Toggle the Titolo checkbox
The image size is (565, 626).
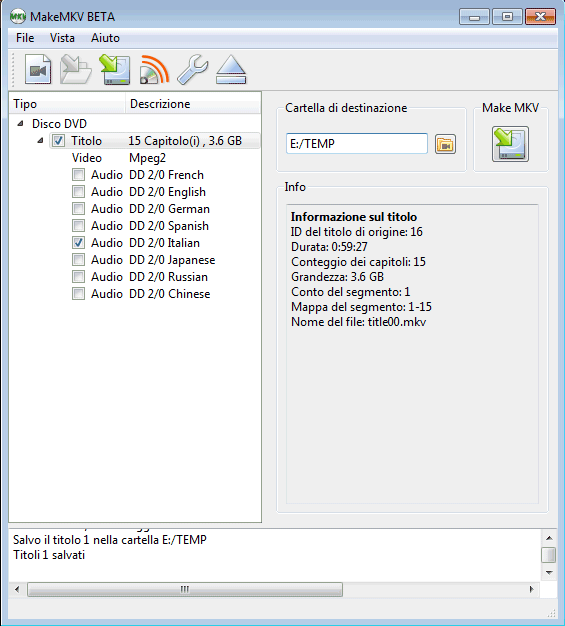point(58,141)
